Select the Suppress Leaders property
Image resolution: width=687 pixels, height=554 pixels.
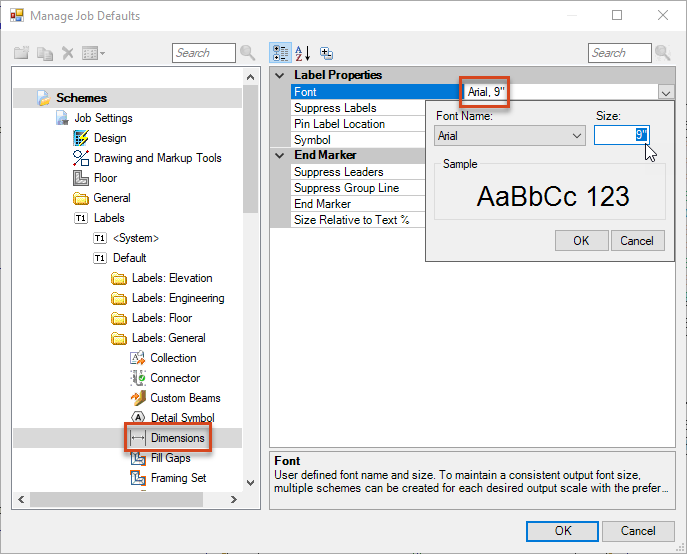click(x=358, y=172)
